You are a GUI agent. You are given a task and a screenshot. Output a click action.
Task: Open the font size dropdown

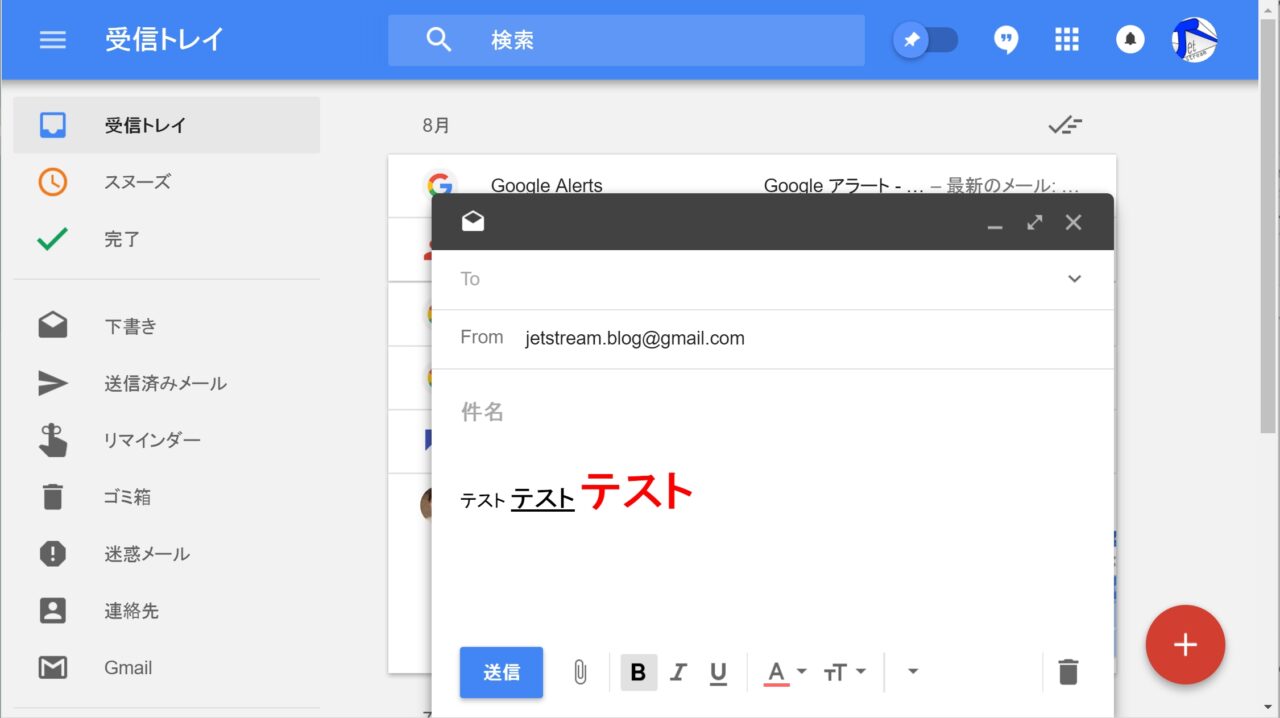tap(845, 673)
